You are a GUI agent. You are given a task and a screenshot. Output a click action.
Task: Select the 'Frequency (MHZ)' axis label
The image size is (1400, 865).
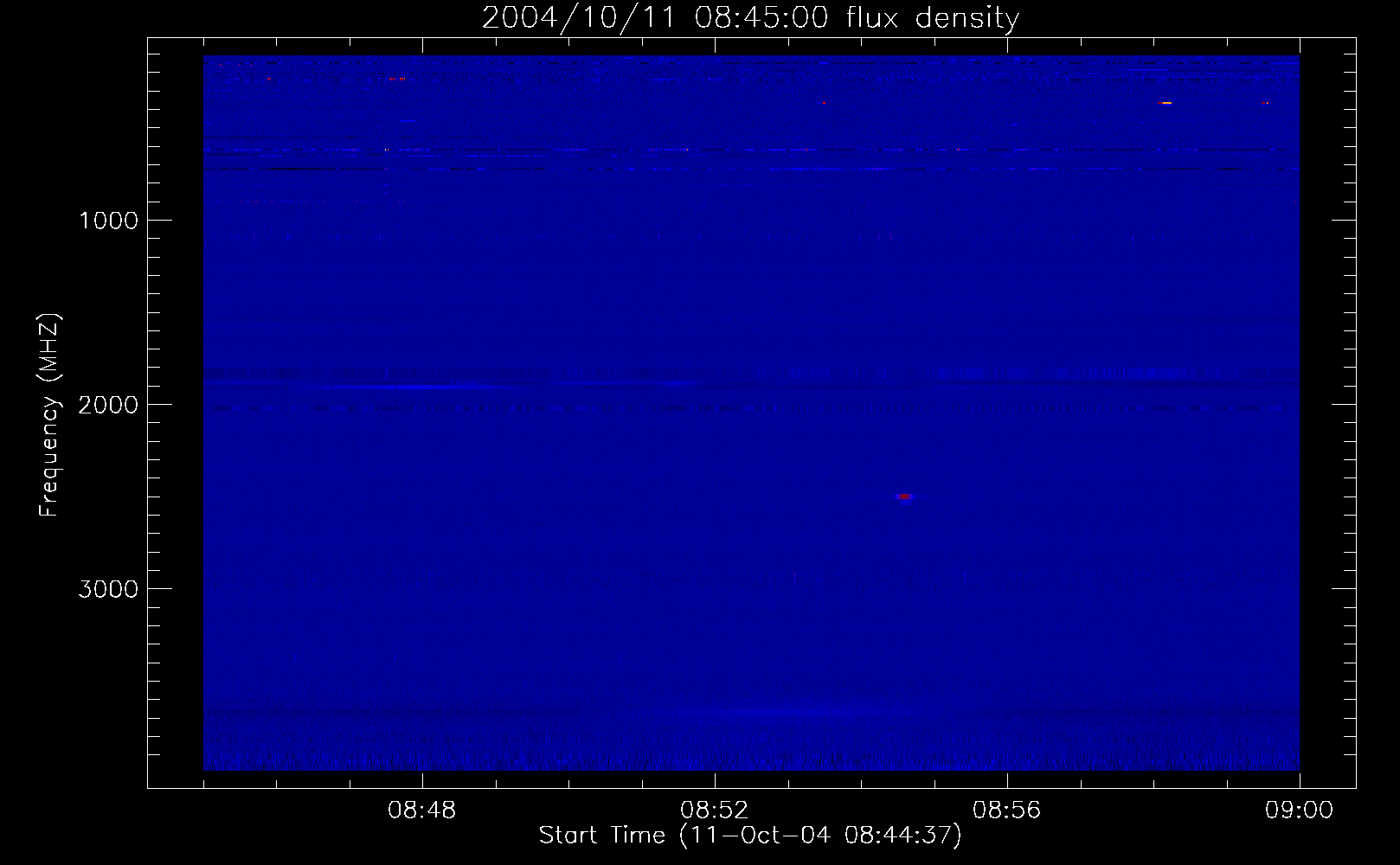click(x=49, y=416)
